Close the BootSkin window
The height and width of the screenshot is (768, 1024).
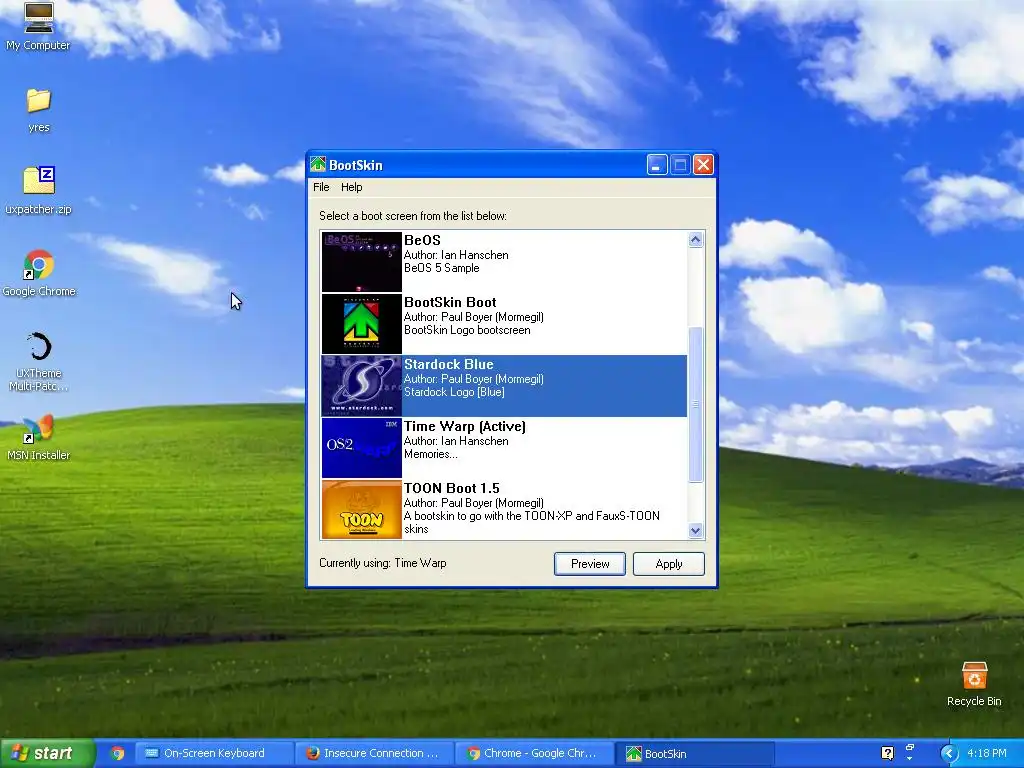point(703,165)
